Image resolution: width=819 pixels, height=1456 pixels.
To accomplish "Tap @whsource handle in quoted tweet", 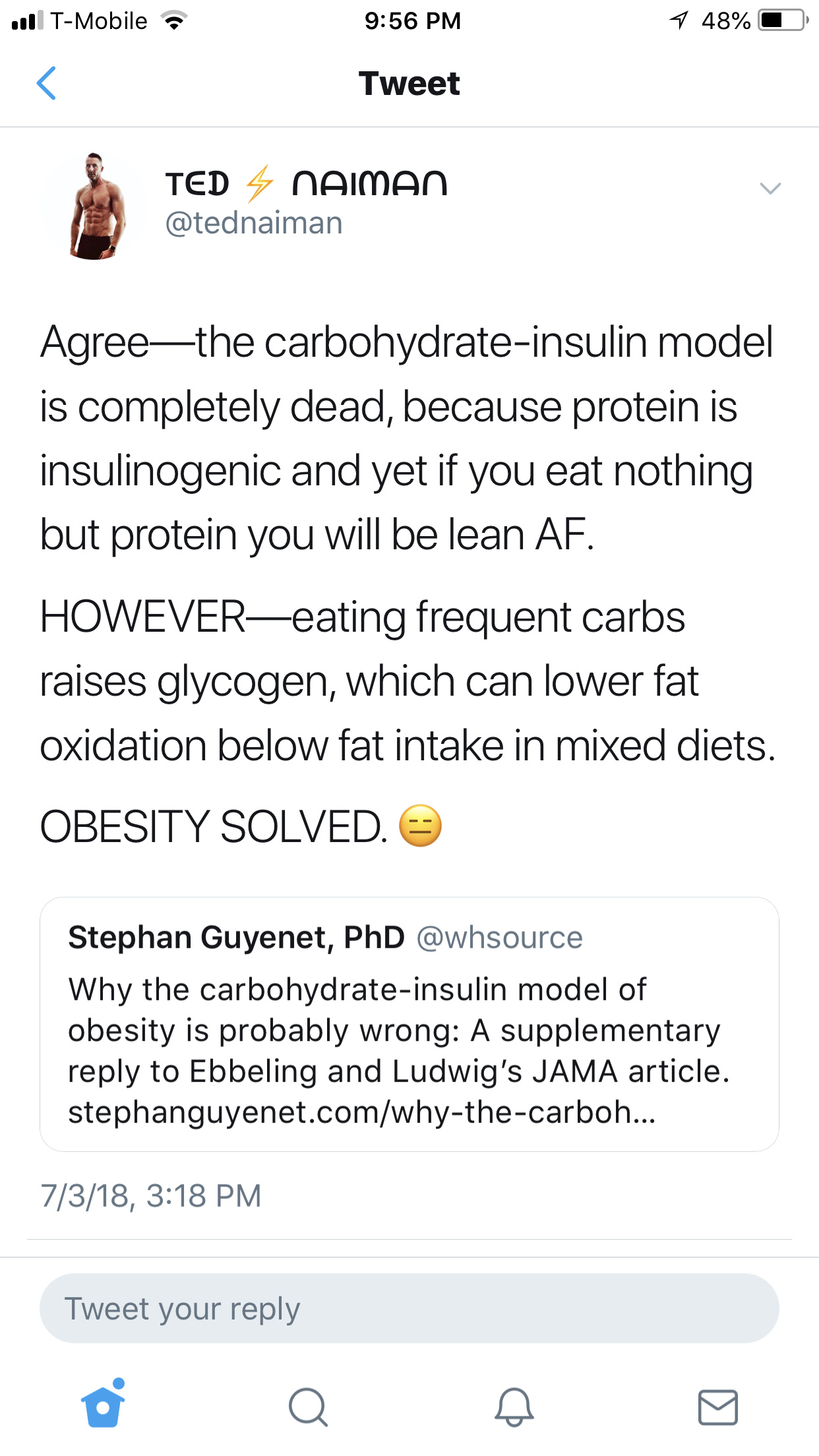I will (x=500, y=938).
